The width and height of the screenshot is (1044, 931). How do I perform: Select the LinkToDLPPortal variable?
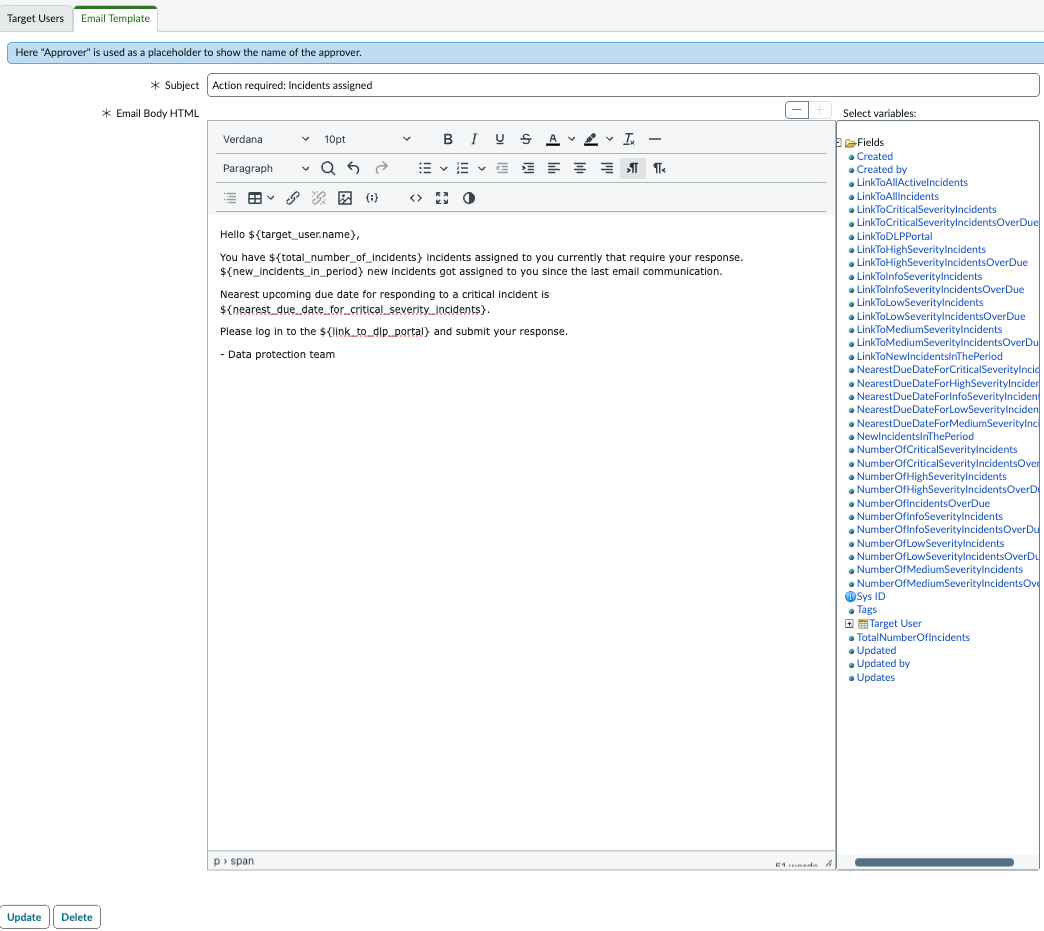pyautogui.click(x=894, y=236)
